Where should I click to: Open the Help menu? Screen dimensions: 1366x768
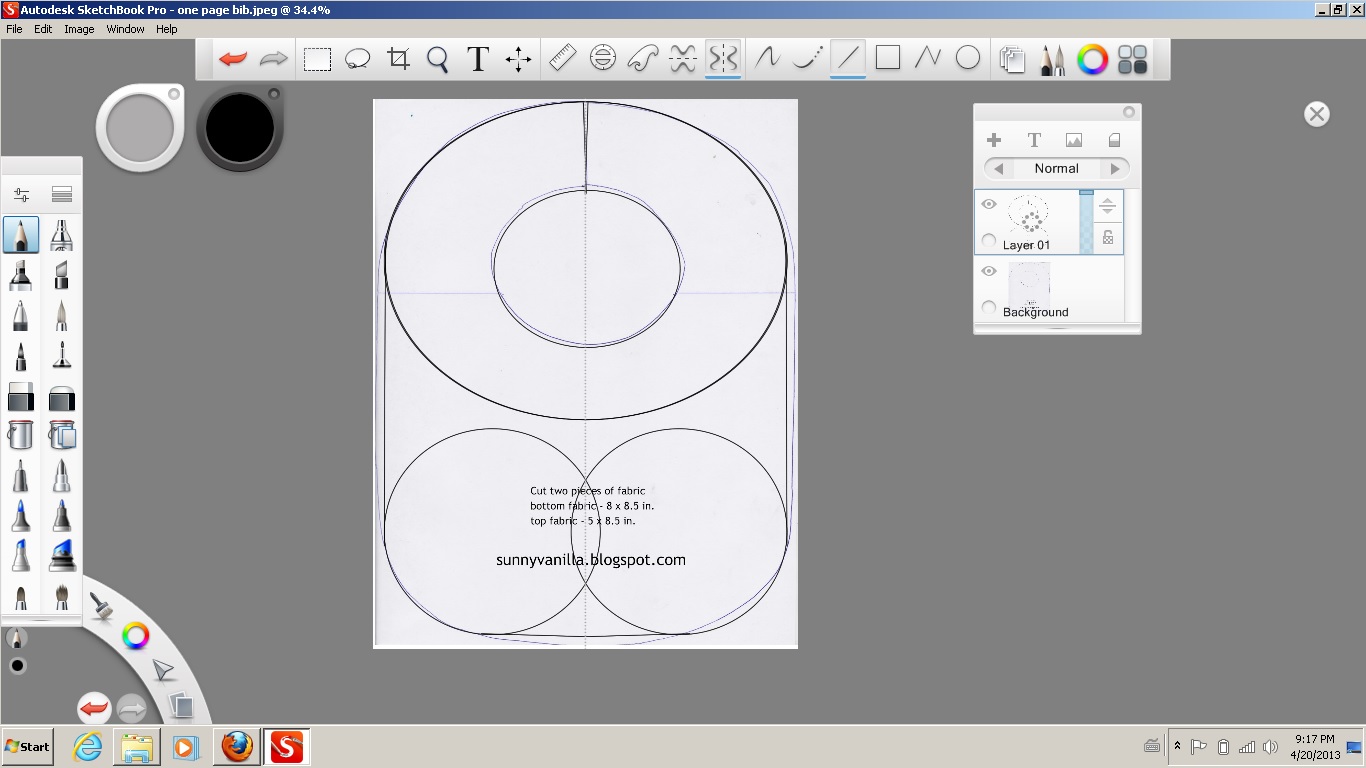tap(166, 29)
